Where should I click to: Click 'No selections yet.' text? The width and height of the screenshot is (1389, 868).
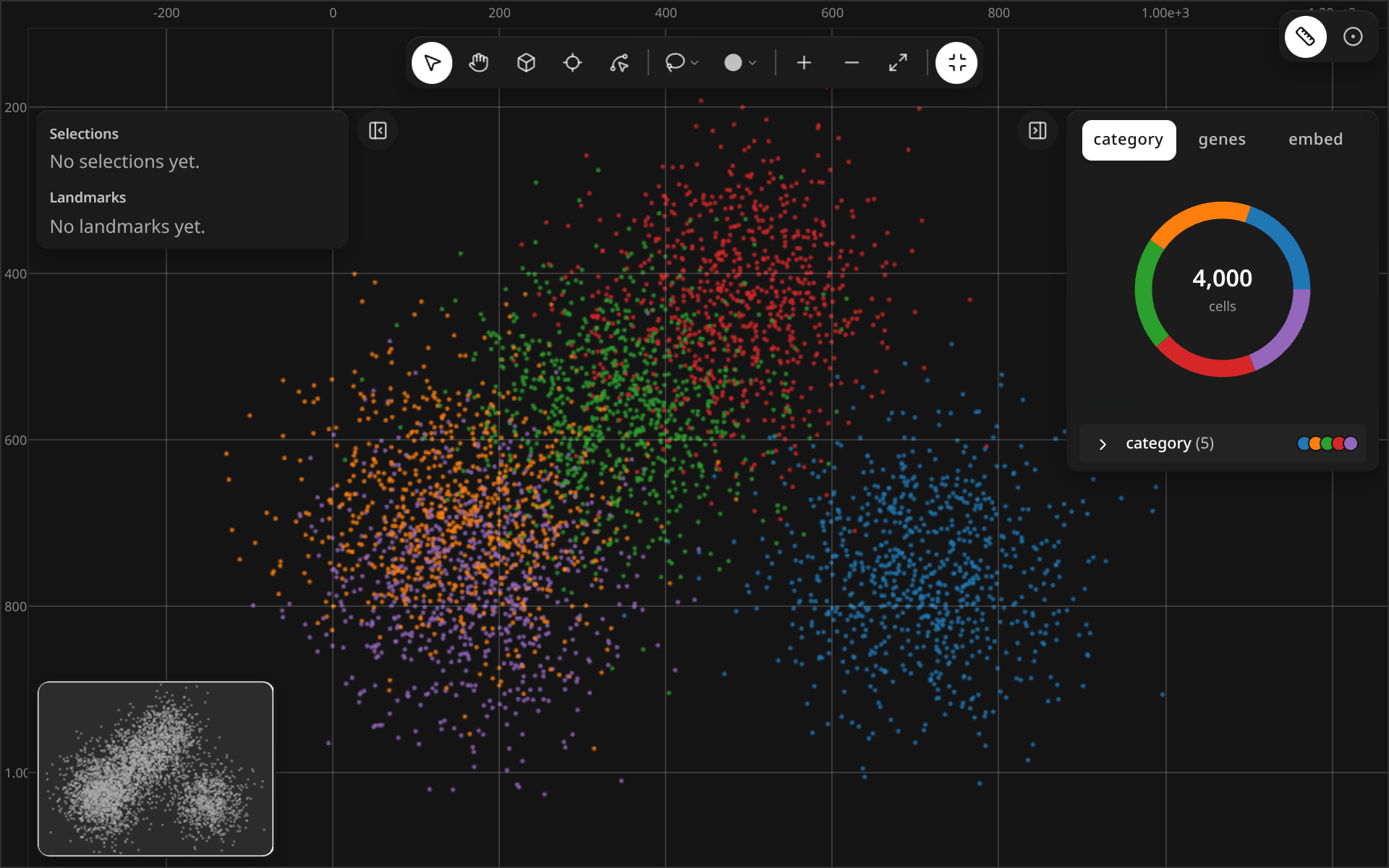pyautogui.click(x=124, y=161)
